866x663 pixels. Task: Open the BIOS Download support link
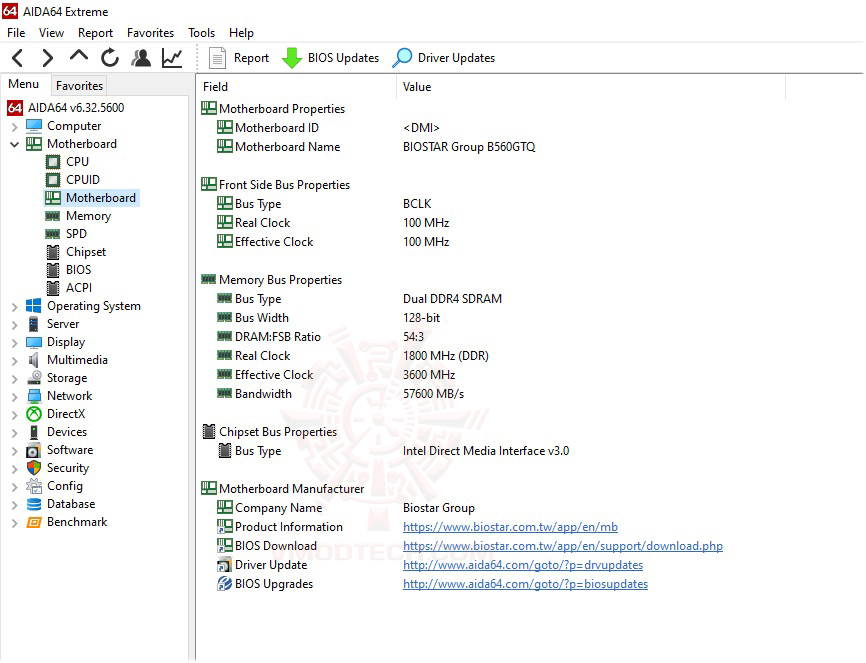click(563, 546)
